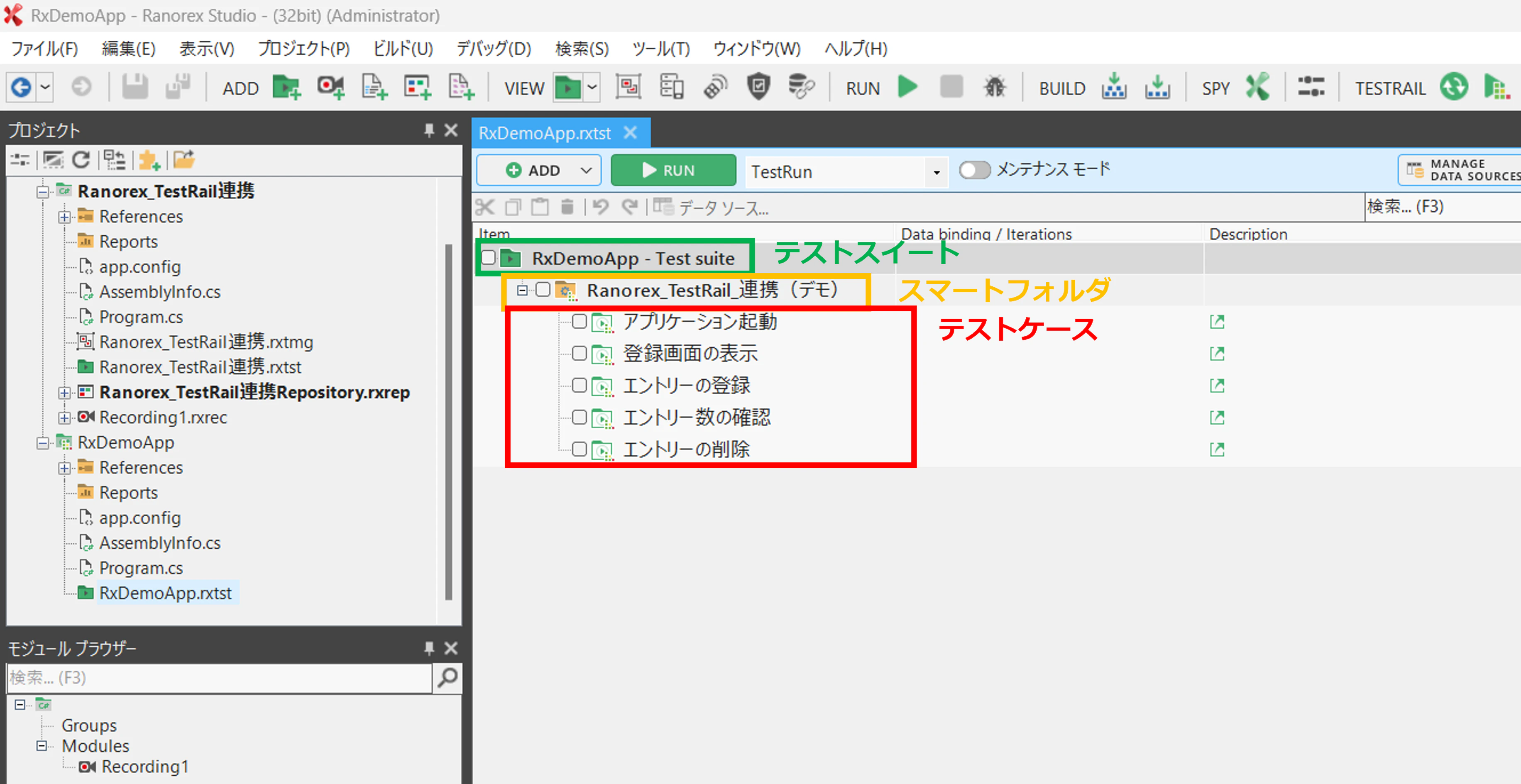Toggle メンテナンス モード switch
1521x784 pixels.
click(x=974, y=171)
